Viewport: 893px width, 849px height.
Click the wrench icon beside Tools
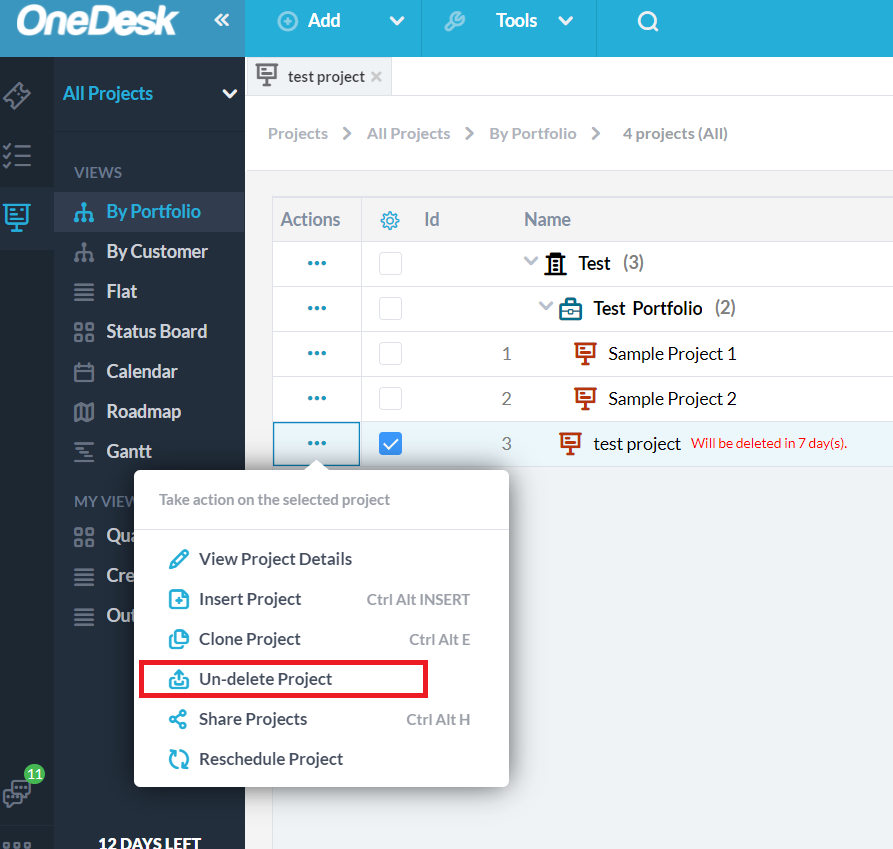click(454, 22)
